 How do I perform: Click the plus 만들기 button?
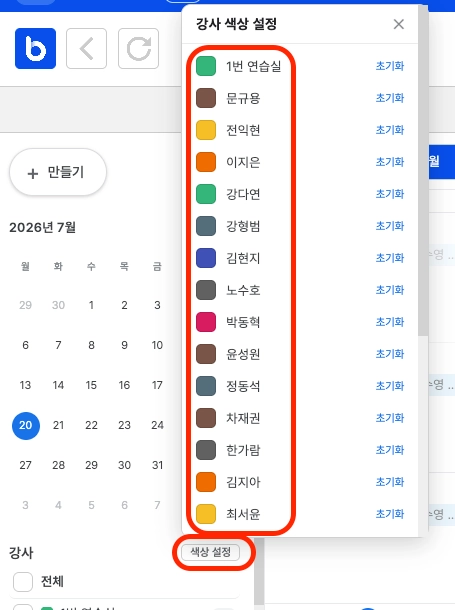click(58, 172)
